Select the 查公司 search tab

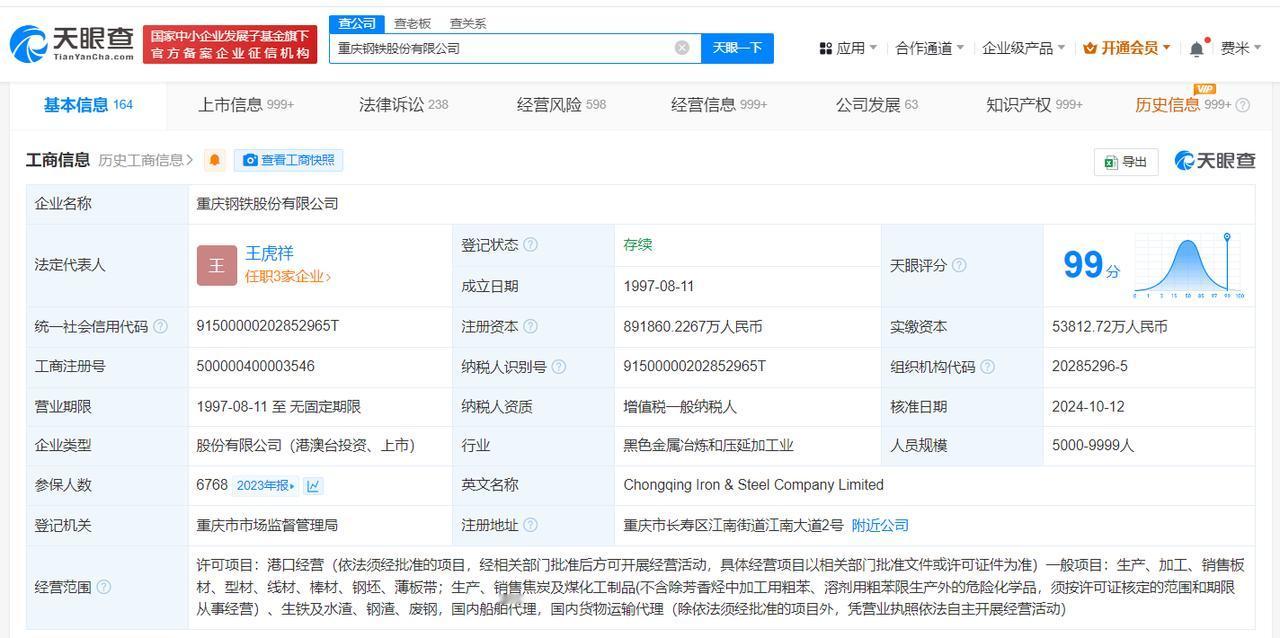(x=356, y=23)
